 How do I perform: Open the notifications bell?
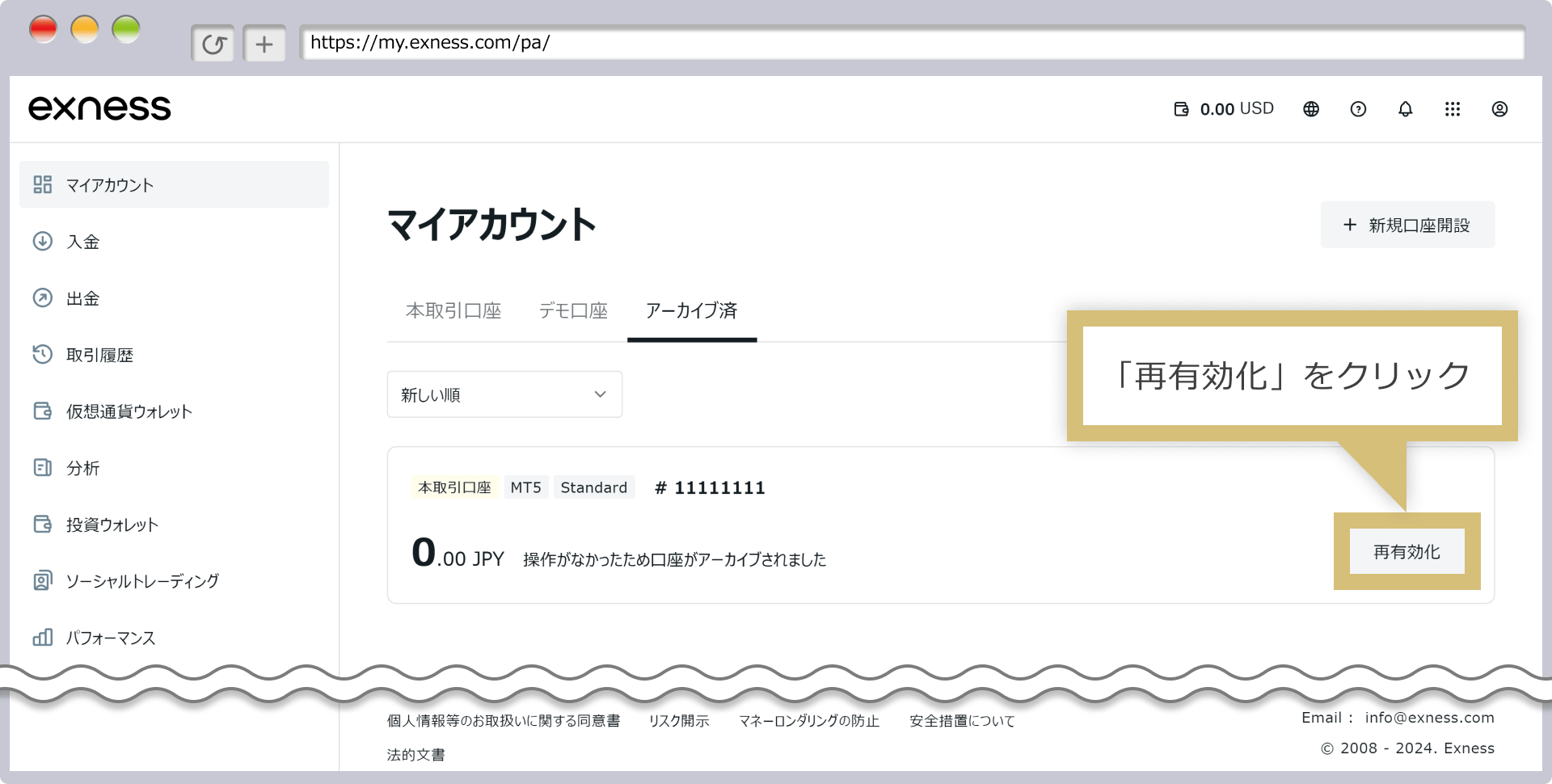tap(1406, 109)
